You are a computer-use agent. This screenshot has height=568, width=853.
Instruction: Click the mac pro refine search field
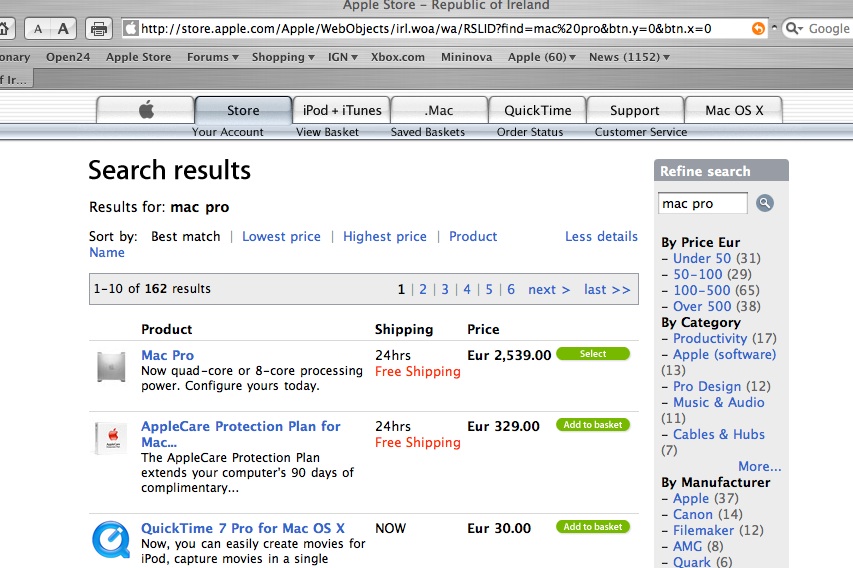(702, 203)
